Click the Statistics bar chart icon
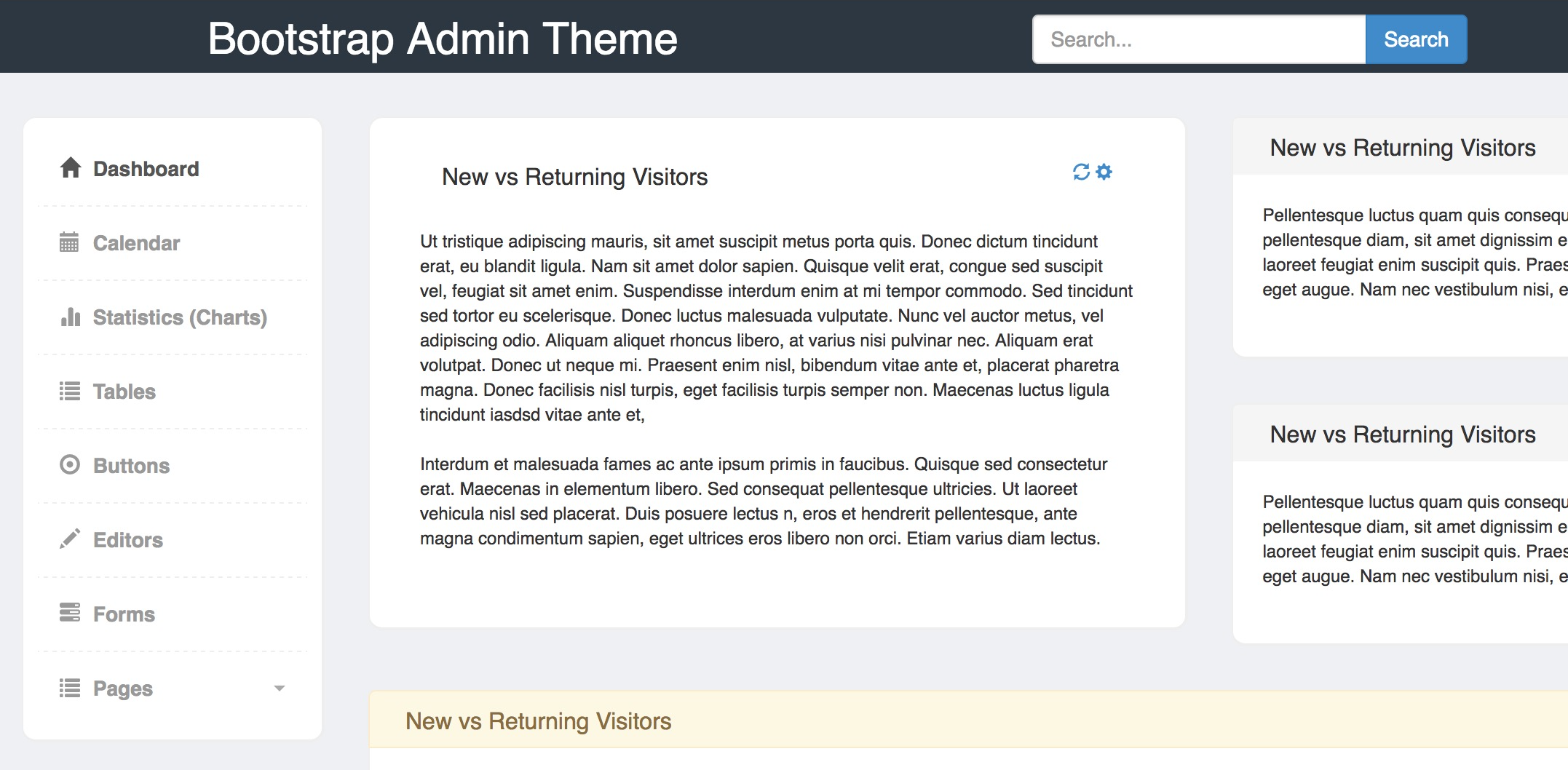Viewport: 1568px width, 770px height. 70,317
